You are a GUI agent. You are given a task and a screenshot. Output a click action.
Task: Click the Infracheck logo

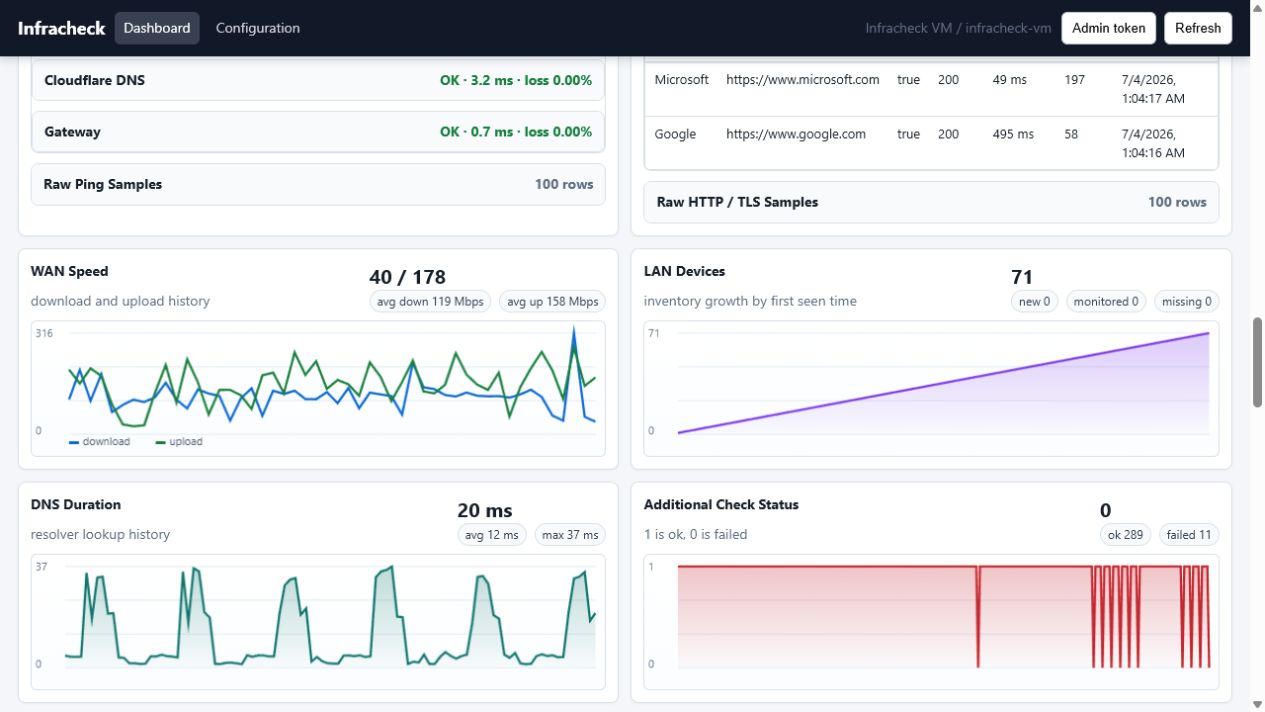pyautogui.click(x=61, y=28)
